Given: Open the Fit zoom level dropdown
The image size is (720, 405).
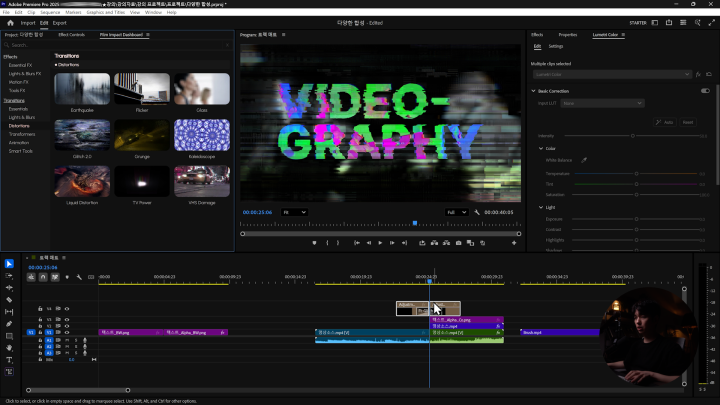Looking at the screenshot, I should (294, 212).
